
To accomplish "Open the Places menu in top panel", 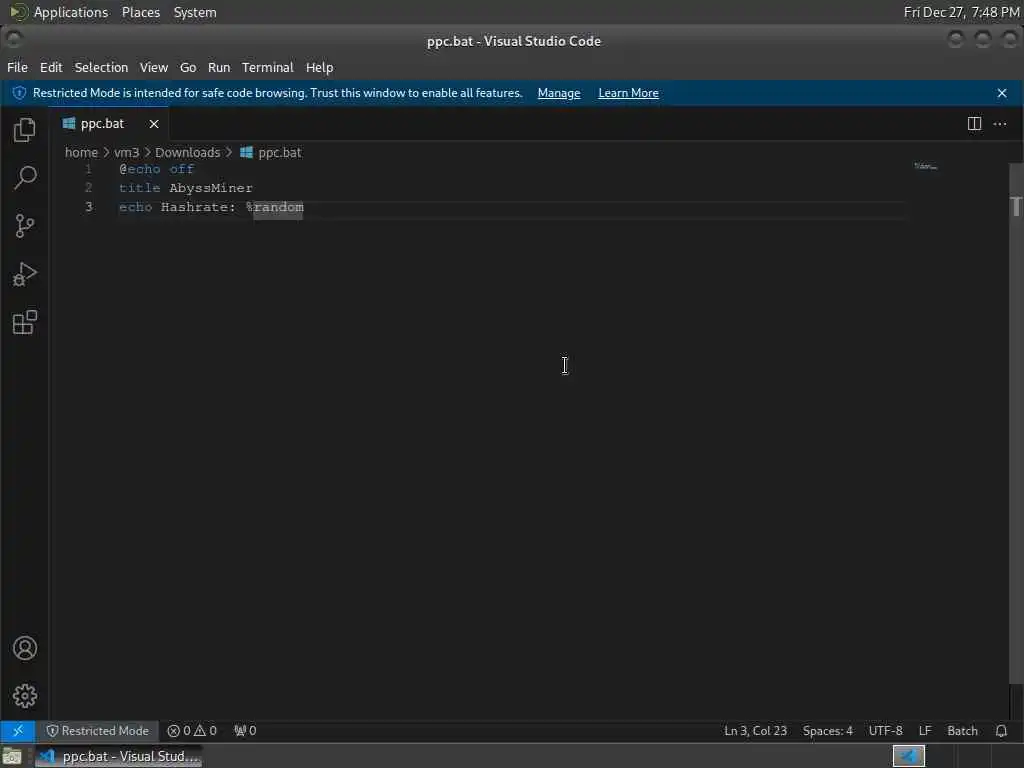I will 140,12.
